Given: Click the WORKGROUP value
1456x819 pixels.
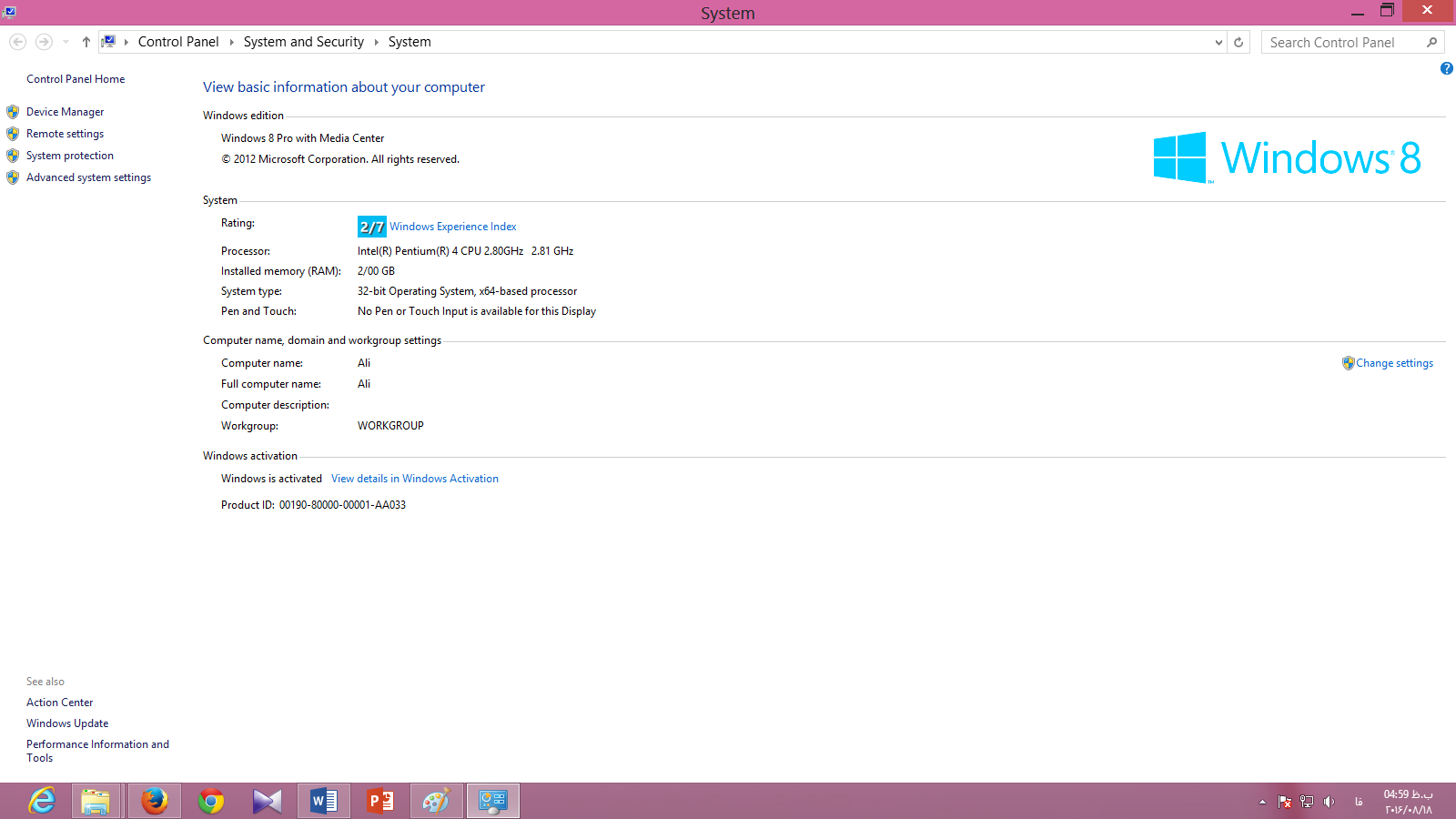Looking at the screenshot, I should (x=390, y=426).
